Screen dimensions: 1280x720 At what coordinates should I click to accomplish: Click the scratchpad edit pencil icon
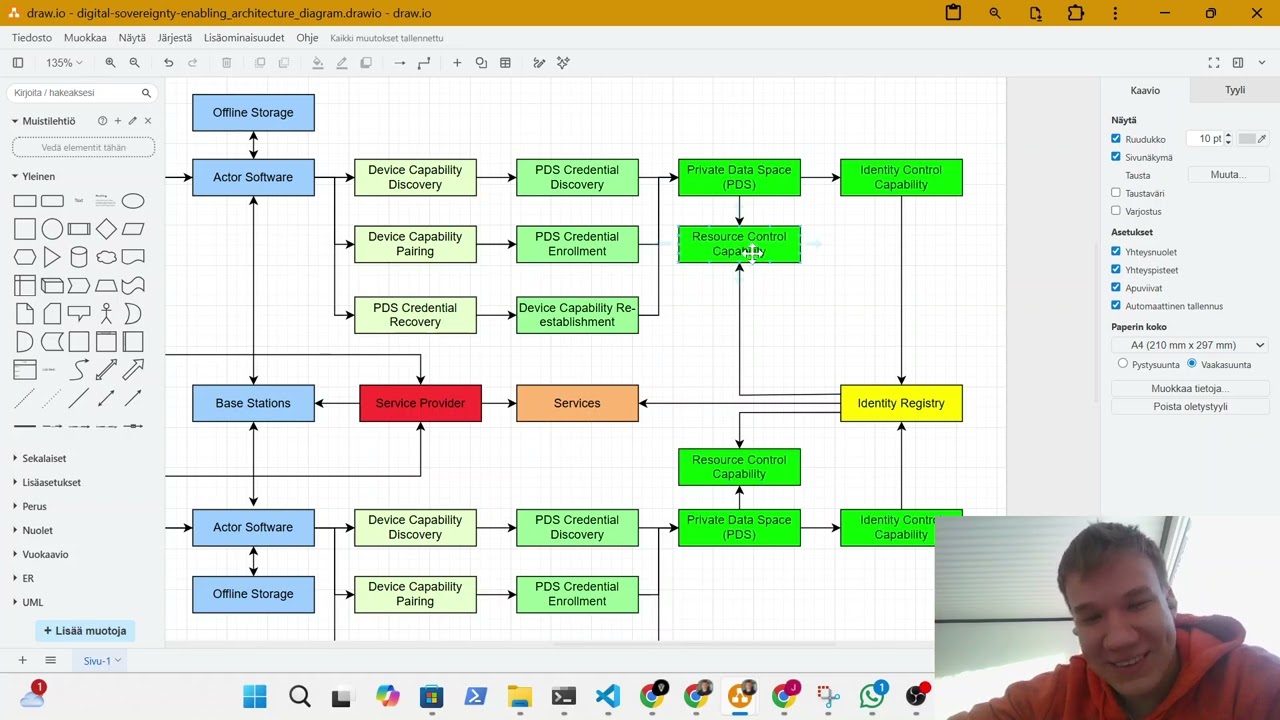(x=132, y=121)
